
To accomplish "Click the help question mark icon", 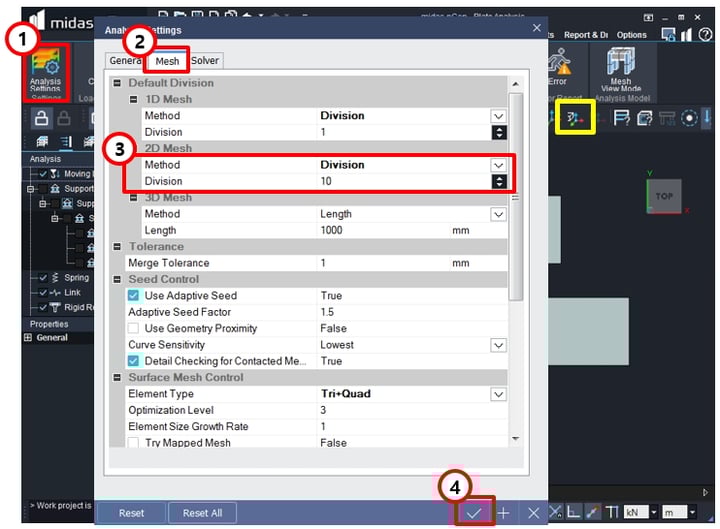I will (x=705, y=34).
